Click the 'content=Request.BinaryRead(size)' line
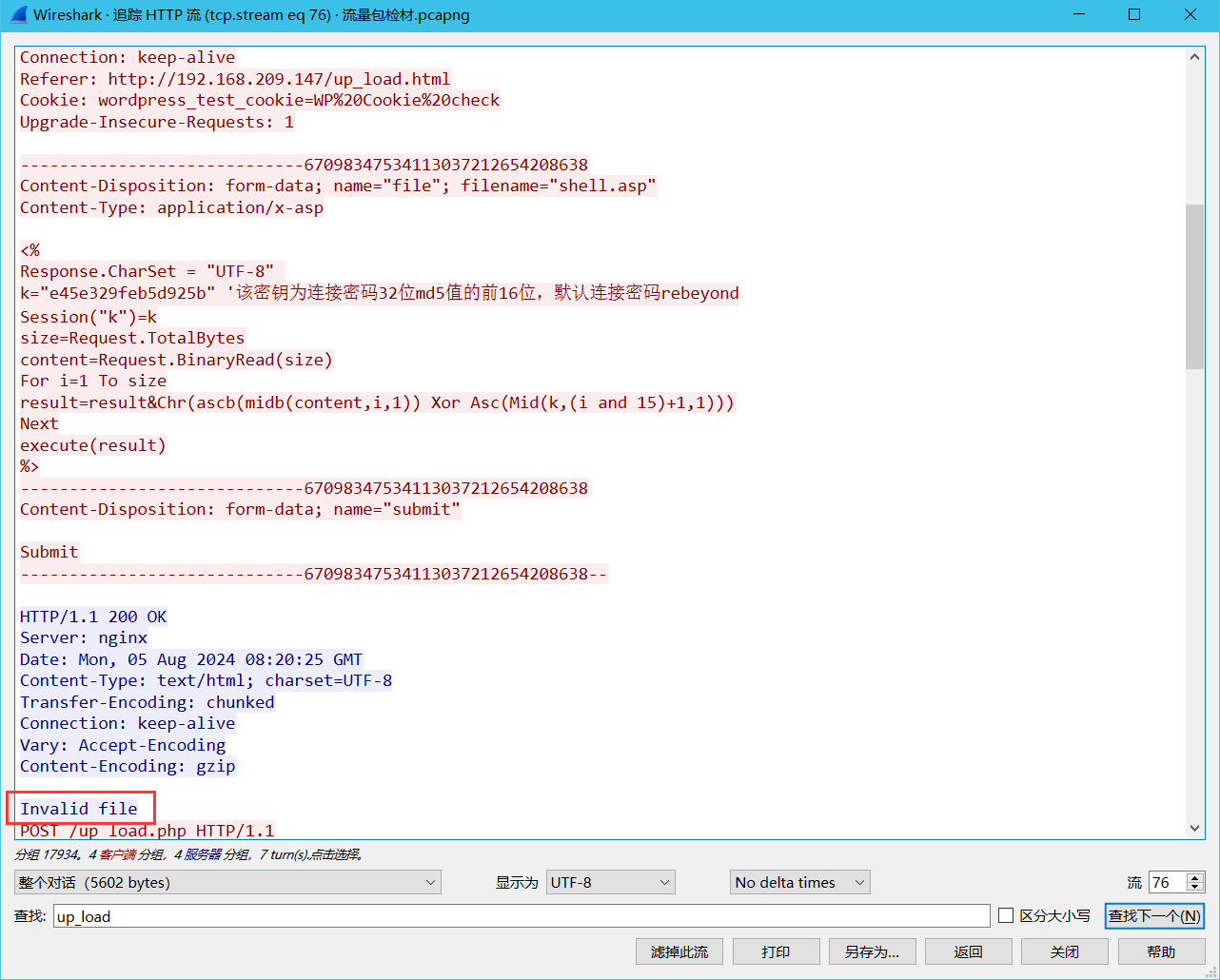The image size is (1220, 980). 177,360
